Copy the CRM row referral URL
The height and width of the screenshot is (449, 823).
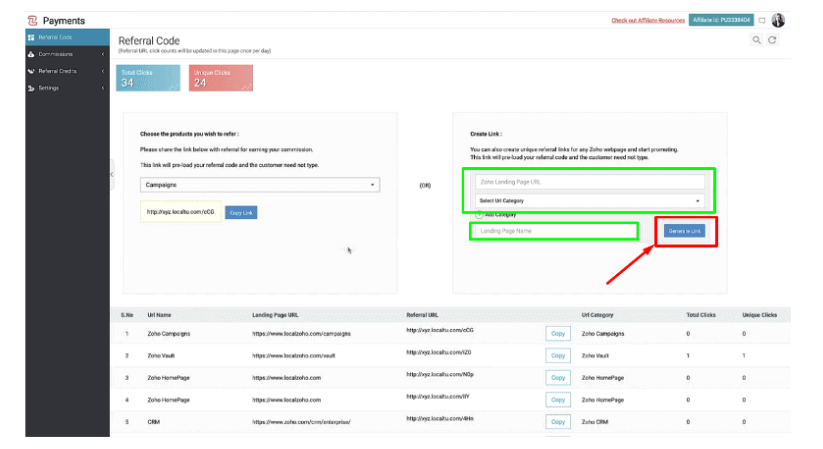point(557,422)
